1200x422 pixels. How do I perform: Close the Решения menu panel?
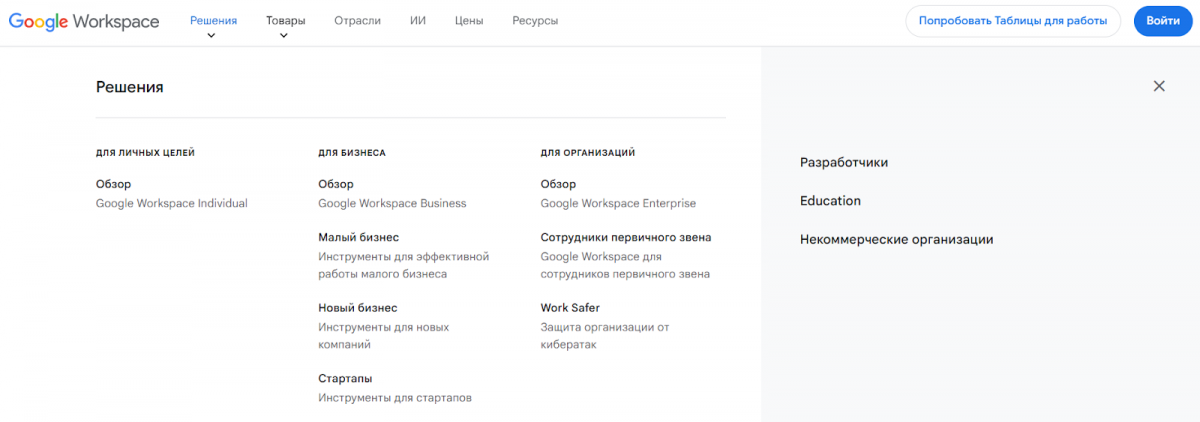pyautogui.click(x=1159, y=86)
